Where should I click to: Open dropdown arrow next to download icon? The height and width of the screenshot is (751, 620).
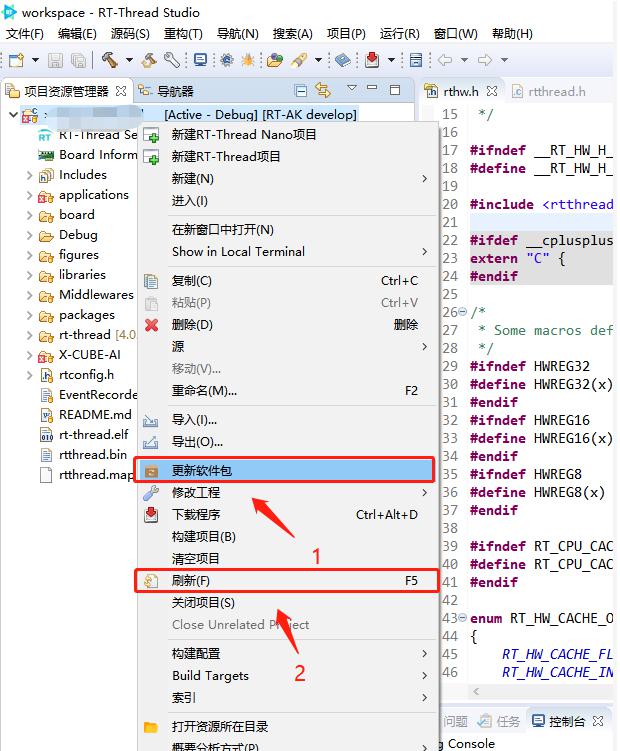[391, 60]
